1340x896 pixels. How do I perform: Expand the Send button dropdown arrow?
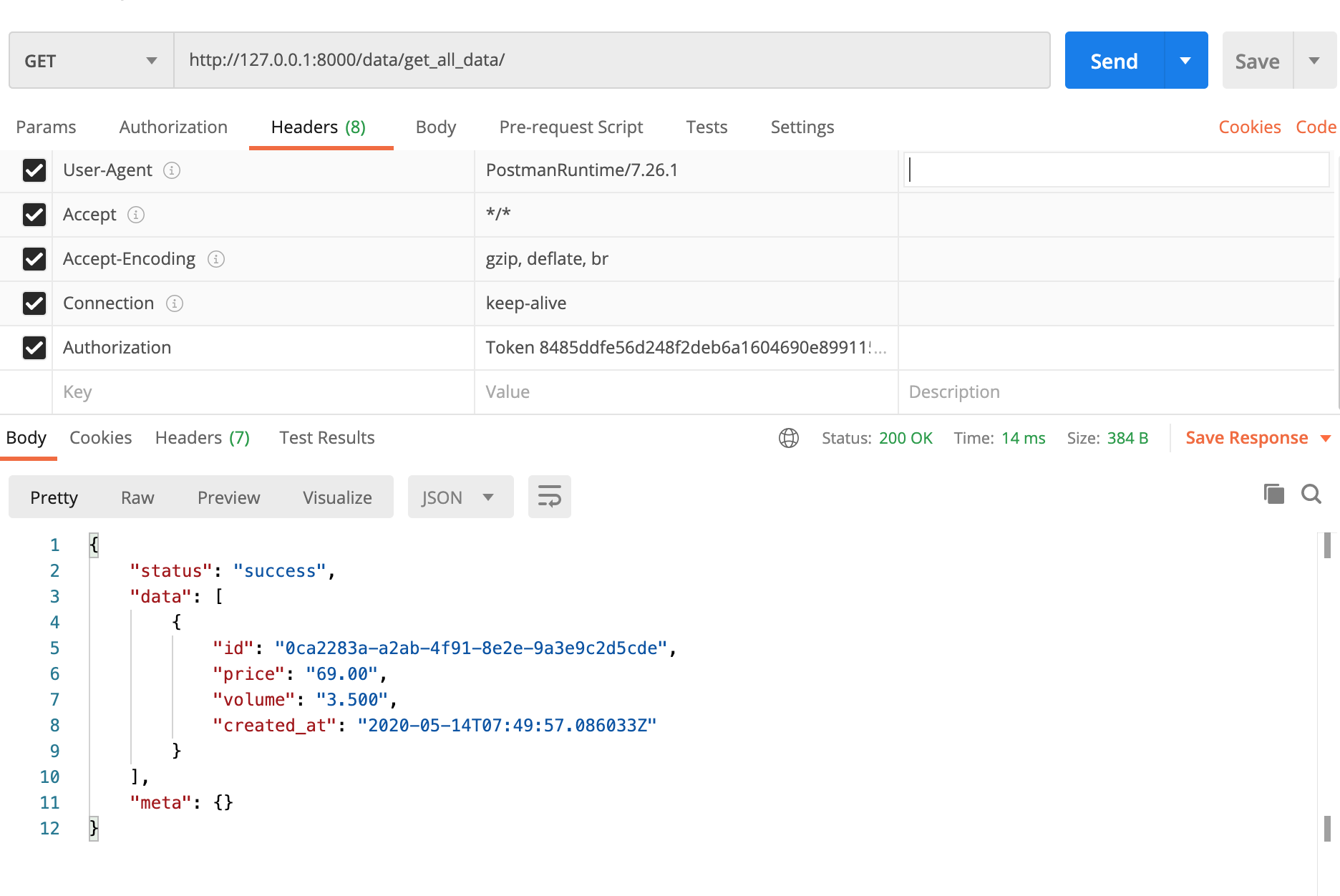pyautogui.click(x=1185, y=61)
